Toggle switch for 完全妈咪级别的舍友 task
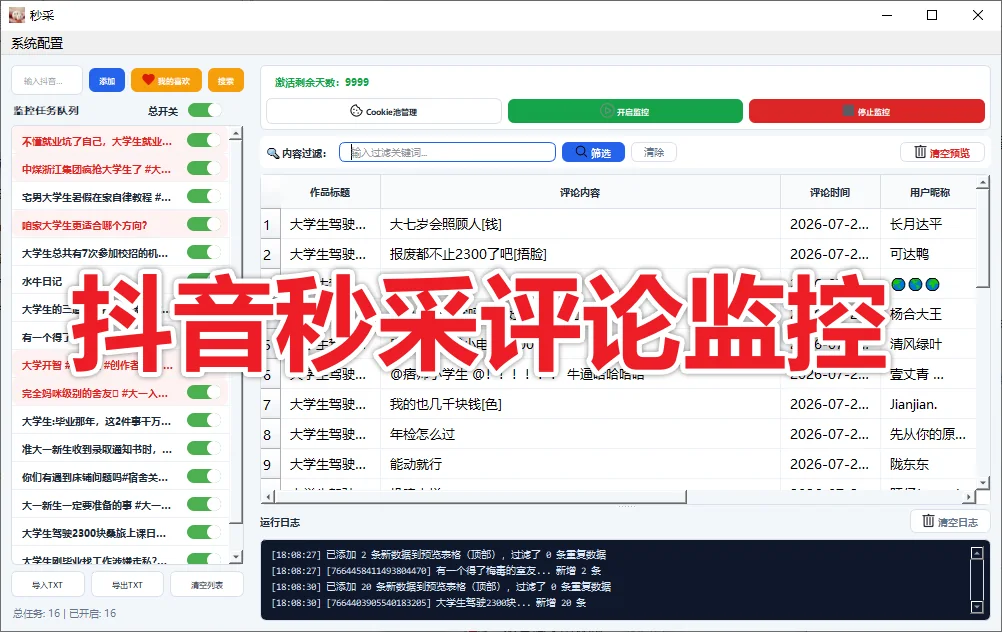The width and height of the screenshot is (1002, 632). tap(204, 392)
